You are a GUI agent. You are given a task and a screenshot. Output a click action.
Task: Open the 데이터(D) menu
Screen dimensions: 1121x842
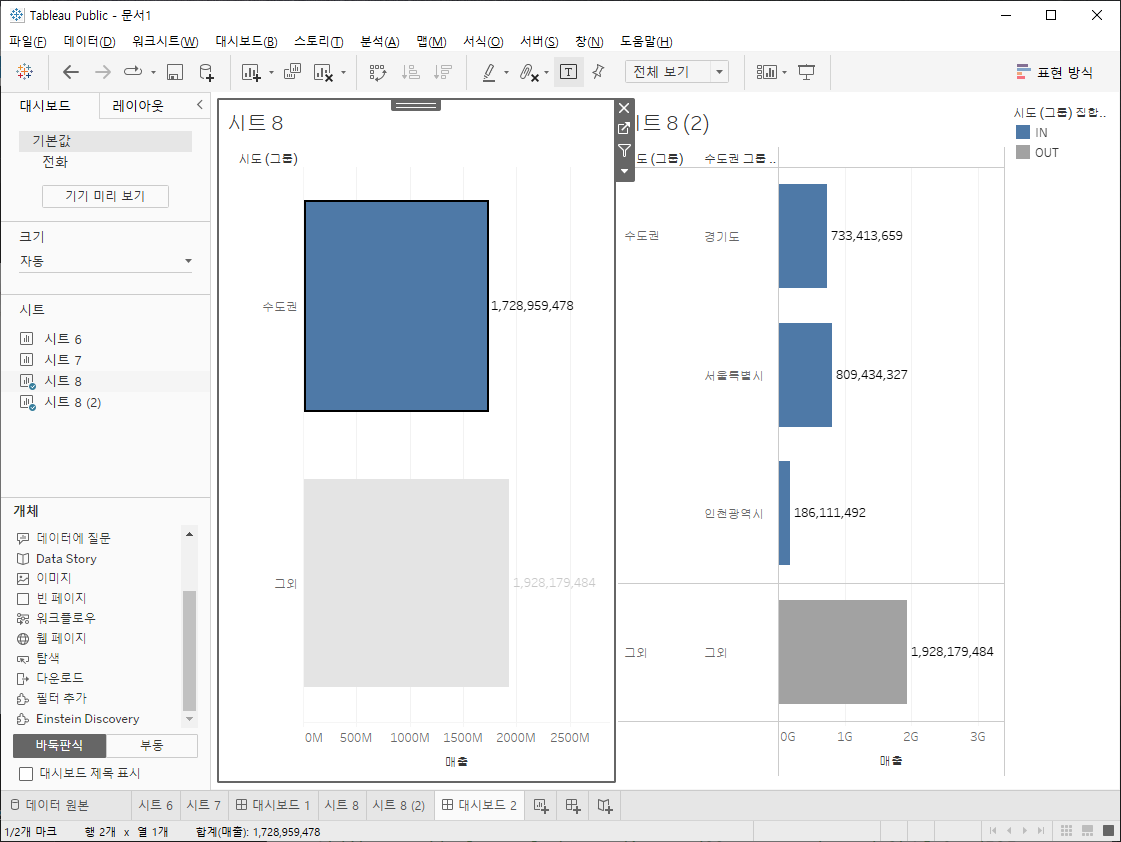click(x=89, y=41)
